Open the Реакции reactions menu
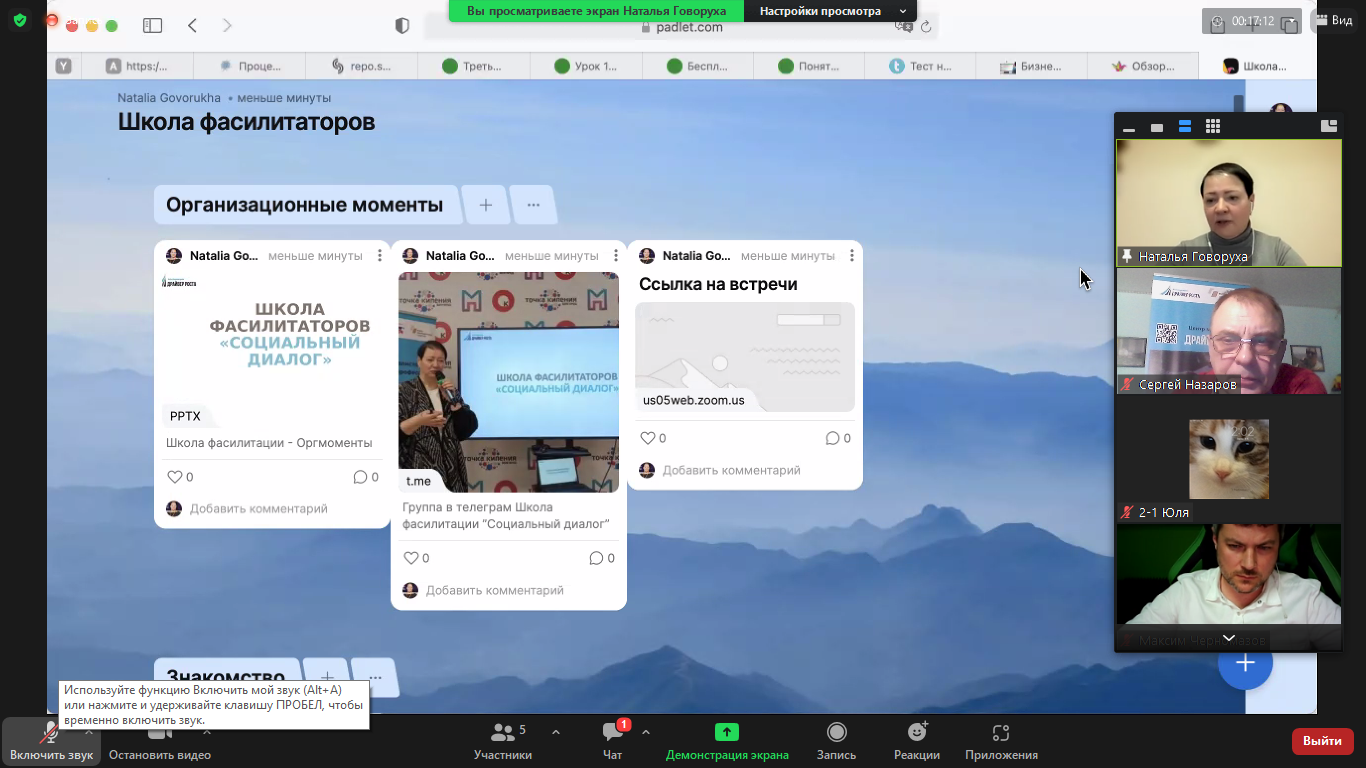The image size is (1366, 768). [x=916, y=740]
